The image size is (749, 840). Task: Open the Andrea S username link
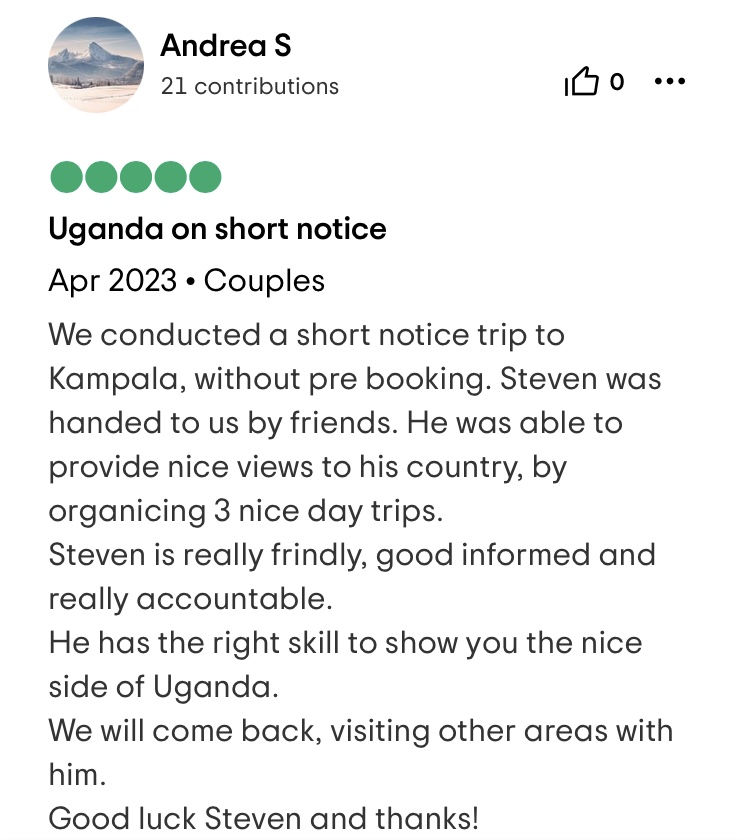tap(226, 45)
